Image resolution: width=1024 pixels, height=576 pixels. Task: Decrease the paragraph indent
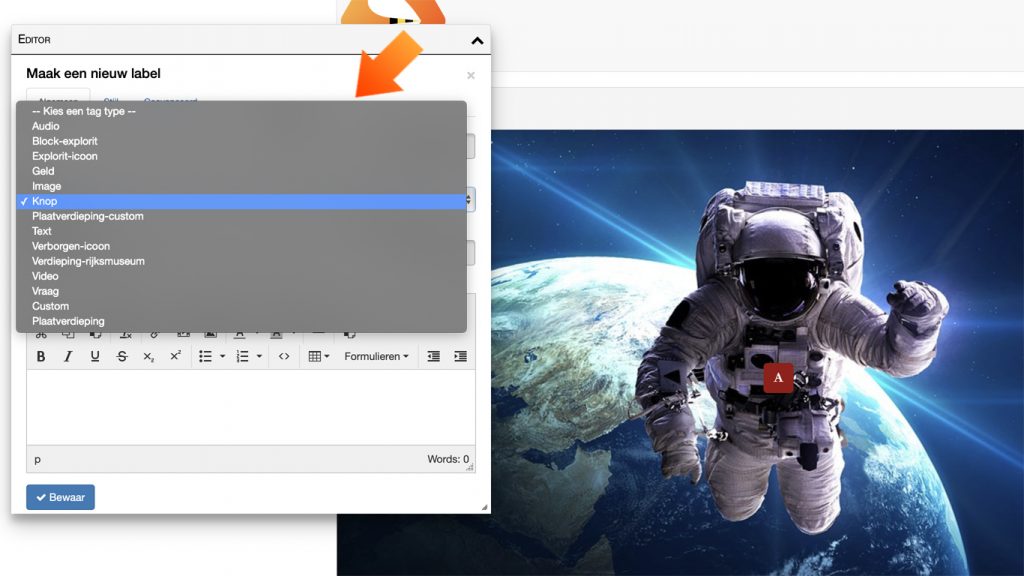[x=433, y=356]
